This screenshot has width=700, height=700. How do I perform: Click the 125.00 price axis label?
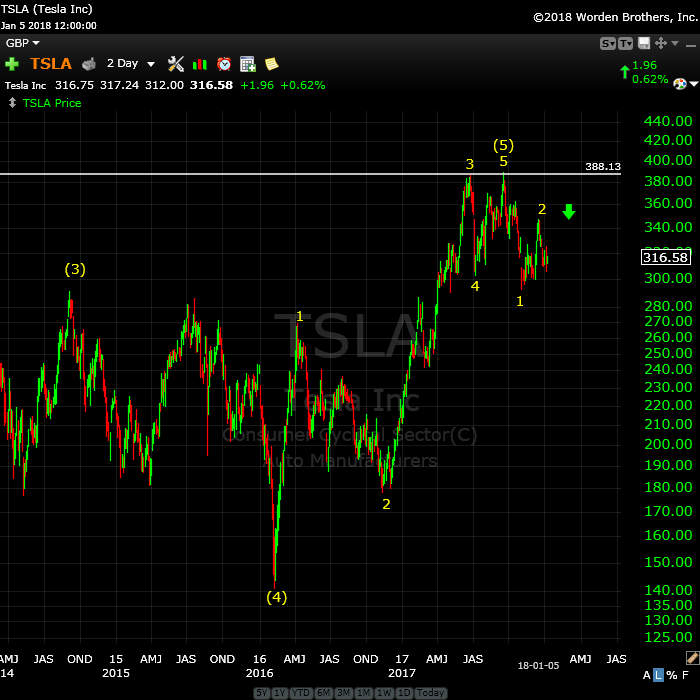668,637
